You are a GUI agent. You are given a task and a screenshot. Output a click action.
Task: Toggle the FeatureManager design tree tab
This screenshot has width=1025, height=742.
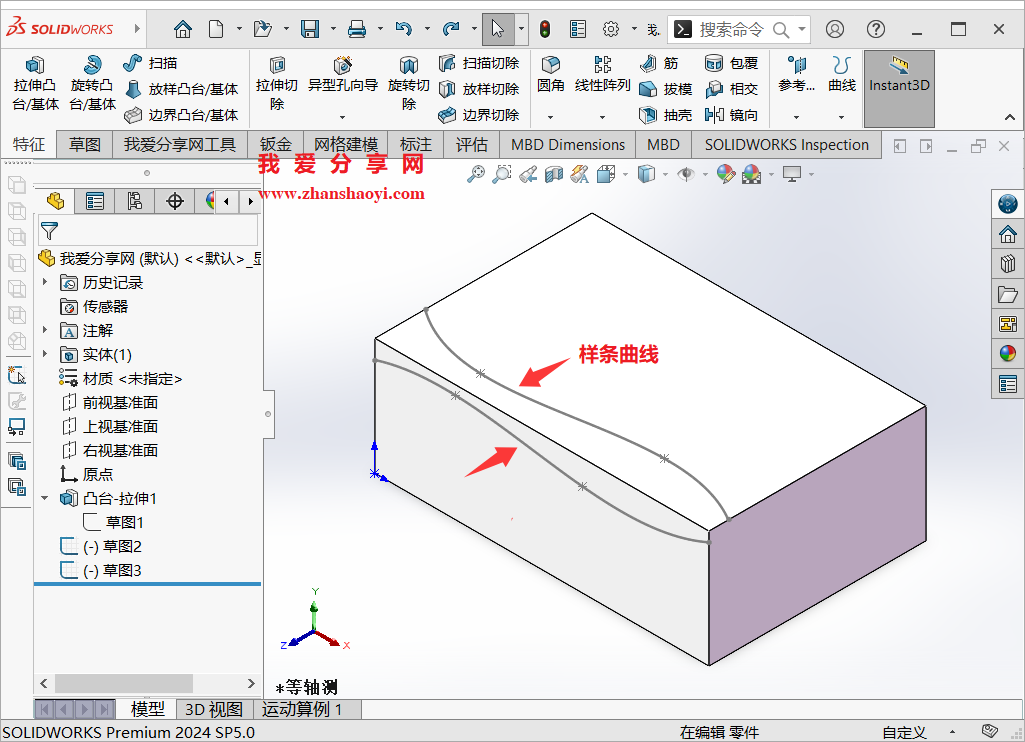click(x=56, y=201)
